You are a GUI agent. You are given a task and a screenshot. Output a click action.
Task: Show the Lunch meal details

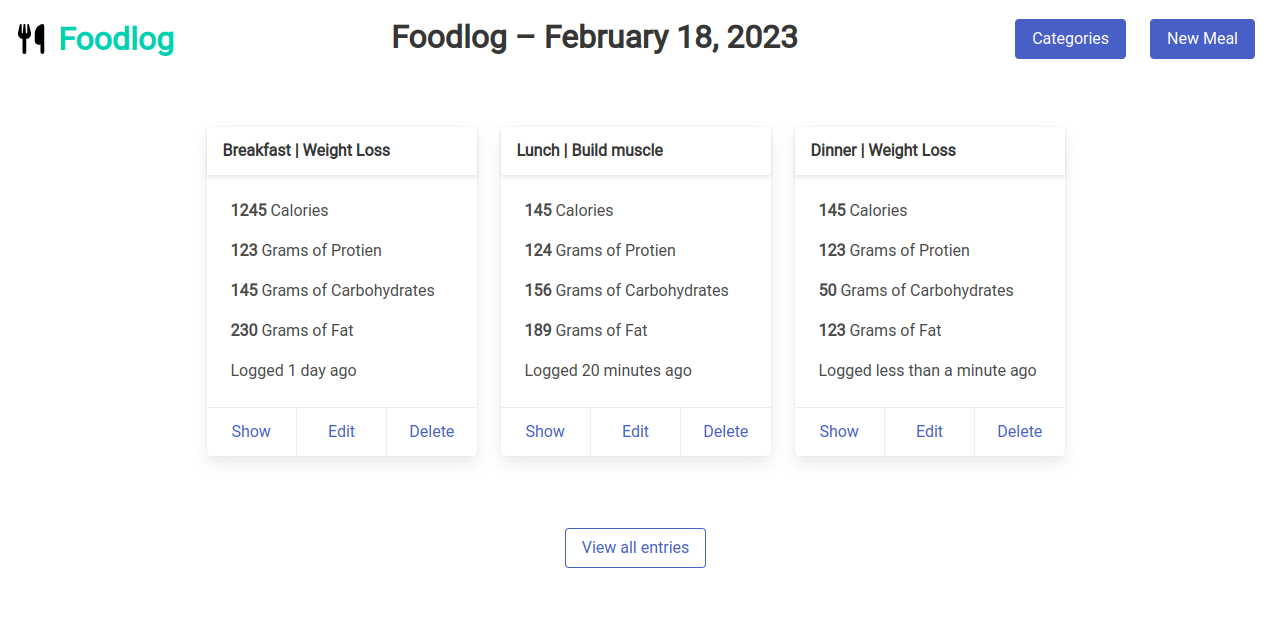pyautogui.click(x=545, y=431)
